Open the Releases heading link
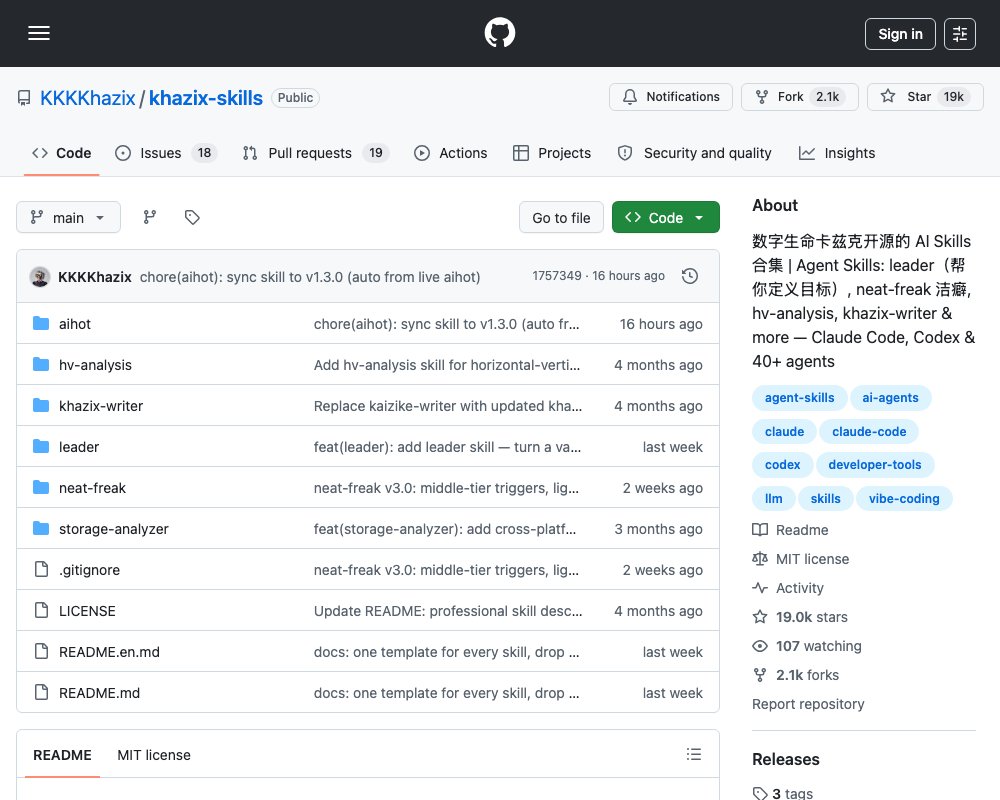 (786, 760)
